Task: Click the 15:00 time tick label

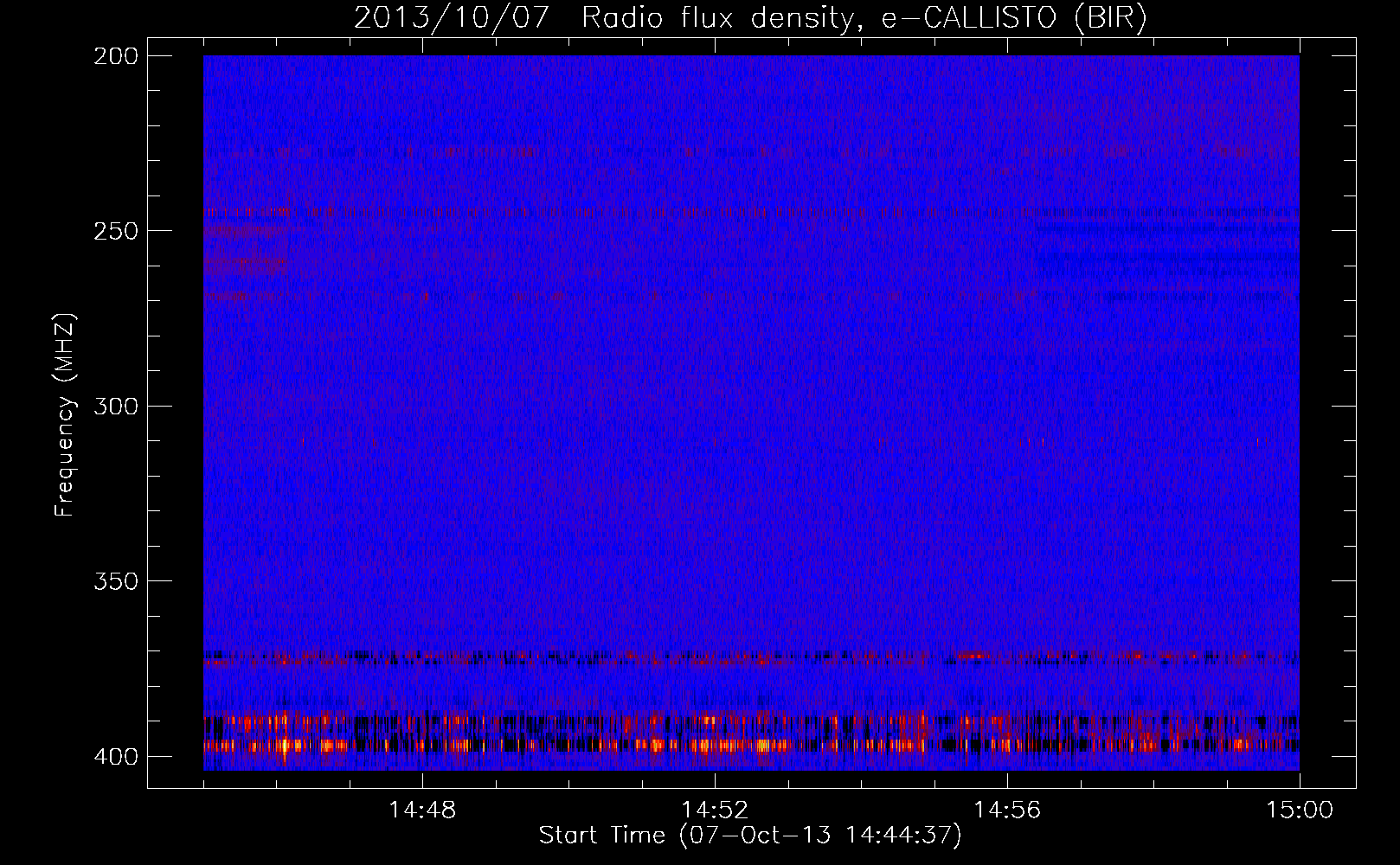Action: 1300,811
